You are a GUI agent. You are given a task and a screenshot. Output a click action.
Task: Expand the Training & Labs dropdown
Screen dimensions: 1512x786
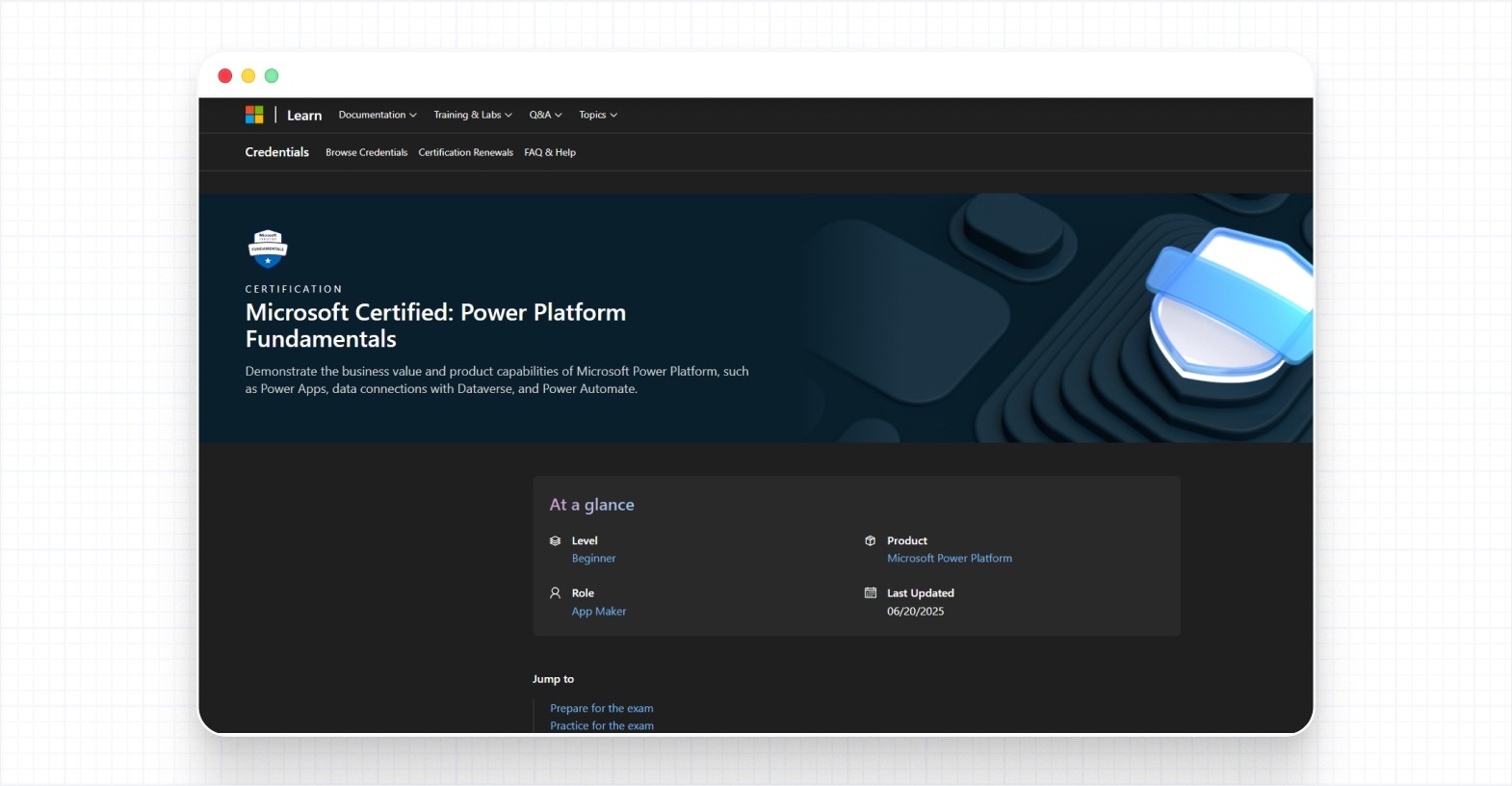point(473,115)
